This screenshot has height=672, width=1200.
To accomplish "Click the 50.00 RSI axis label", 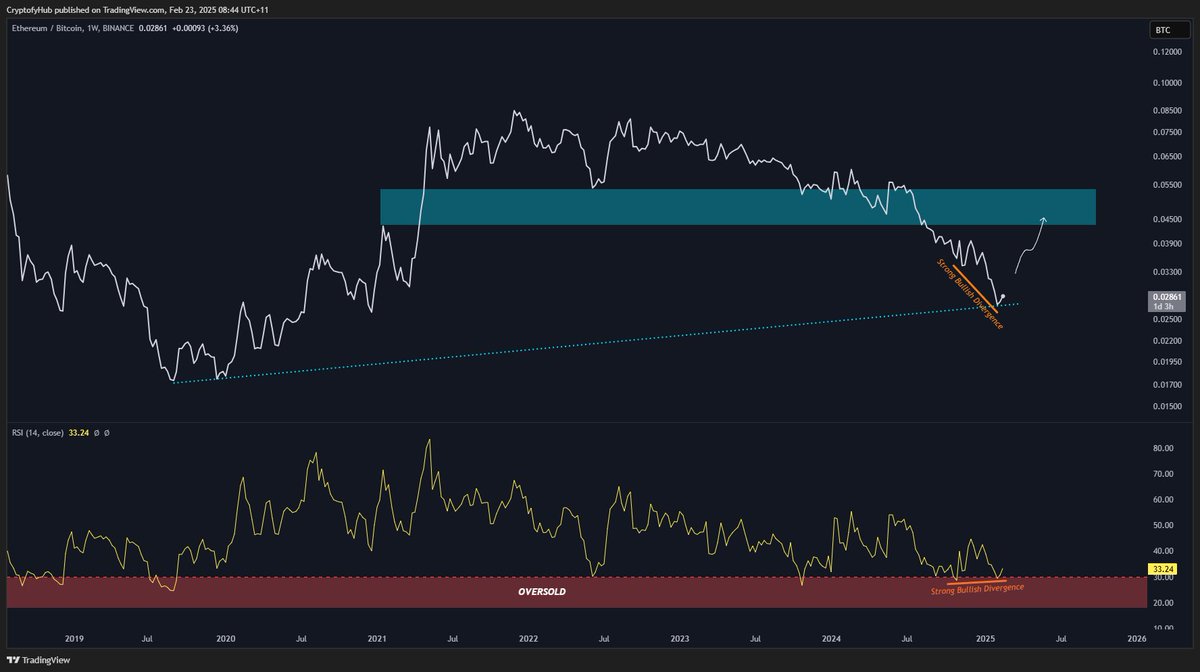I will point(1163,526).
